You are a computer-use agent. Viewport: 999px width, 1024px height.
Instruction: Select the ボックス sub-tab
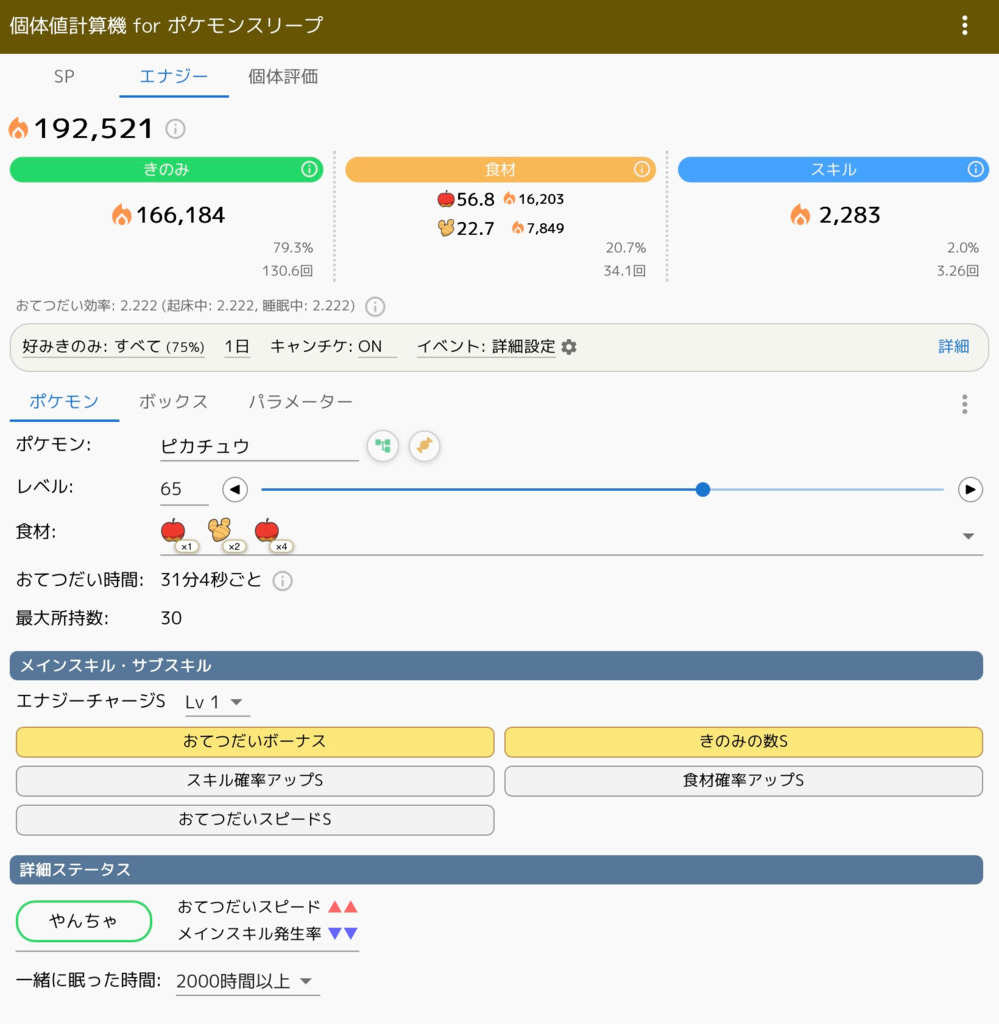coord(173,402)
